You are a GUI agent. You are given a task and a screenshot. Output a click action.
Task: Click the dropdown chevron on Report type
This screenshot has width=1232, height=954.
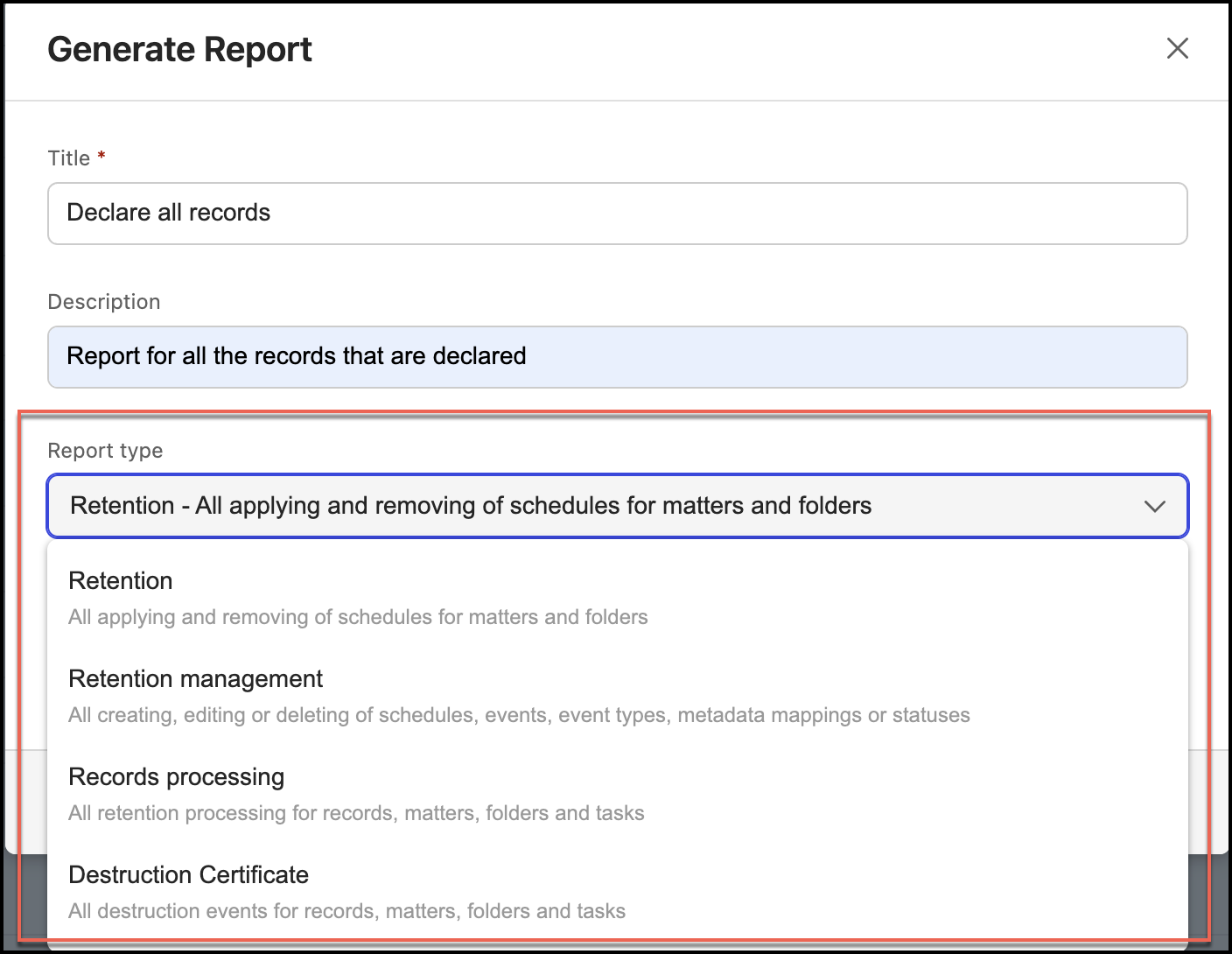(1155, 506)
